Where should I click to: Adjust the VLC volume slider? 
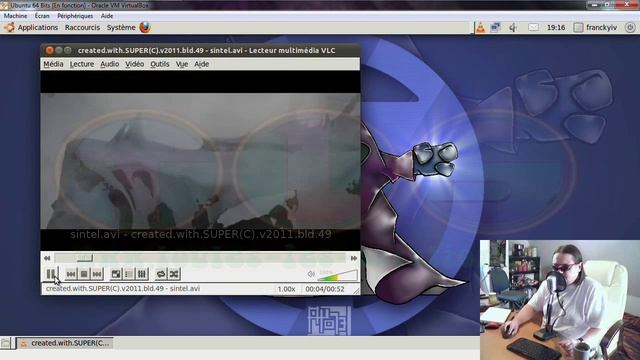pos(337,275)
